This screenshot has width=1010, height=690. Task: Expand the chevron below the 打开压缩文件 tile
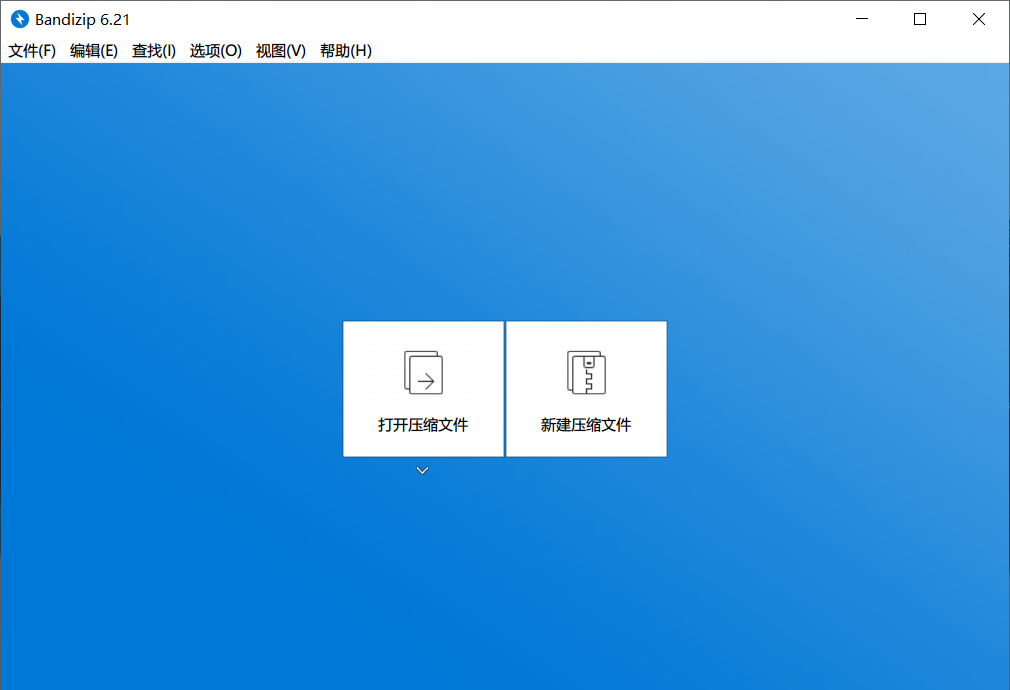click(422, 469)
